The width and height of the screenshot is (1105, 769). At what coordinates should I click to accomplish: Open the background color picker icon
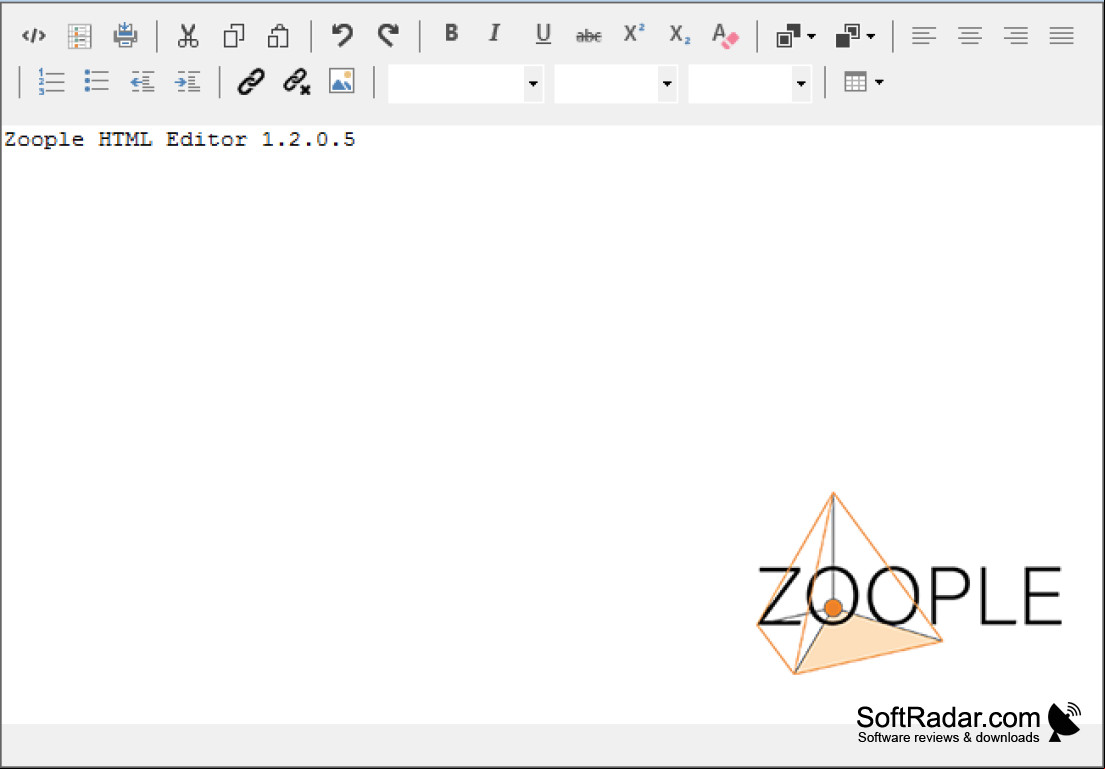click(847, 36)
